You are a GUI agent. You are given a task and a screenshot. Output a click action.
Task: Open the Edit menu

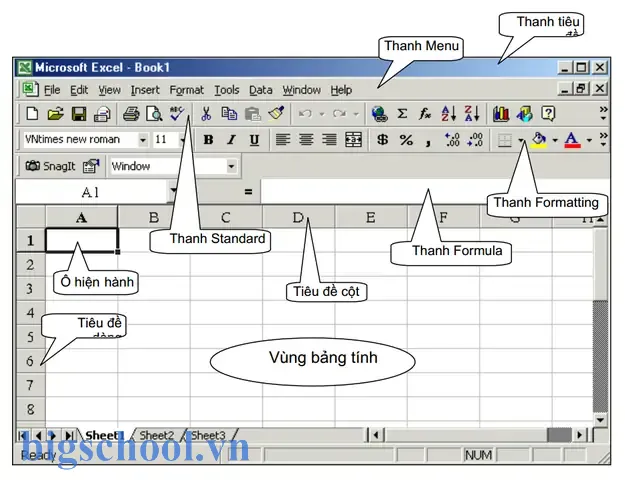[79, 90]
